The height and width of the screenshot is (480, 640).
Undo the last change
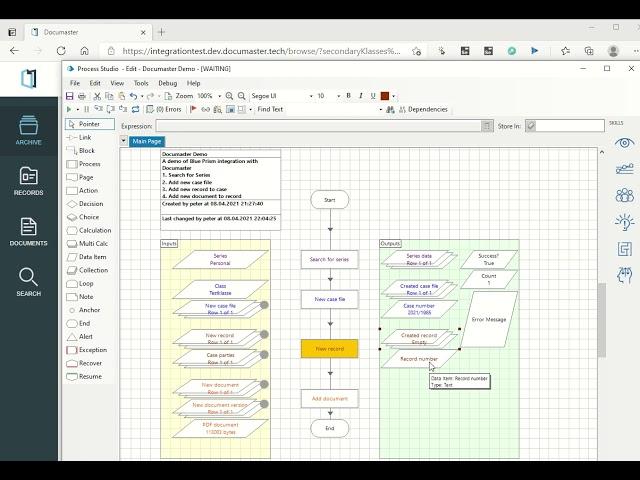(x=133, y=96)
